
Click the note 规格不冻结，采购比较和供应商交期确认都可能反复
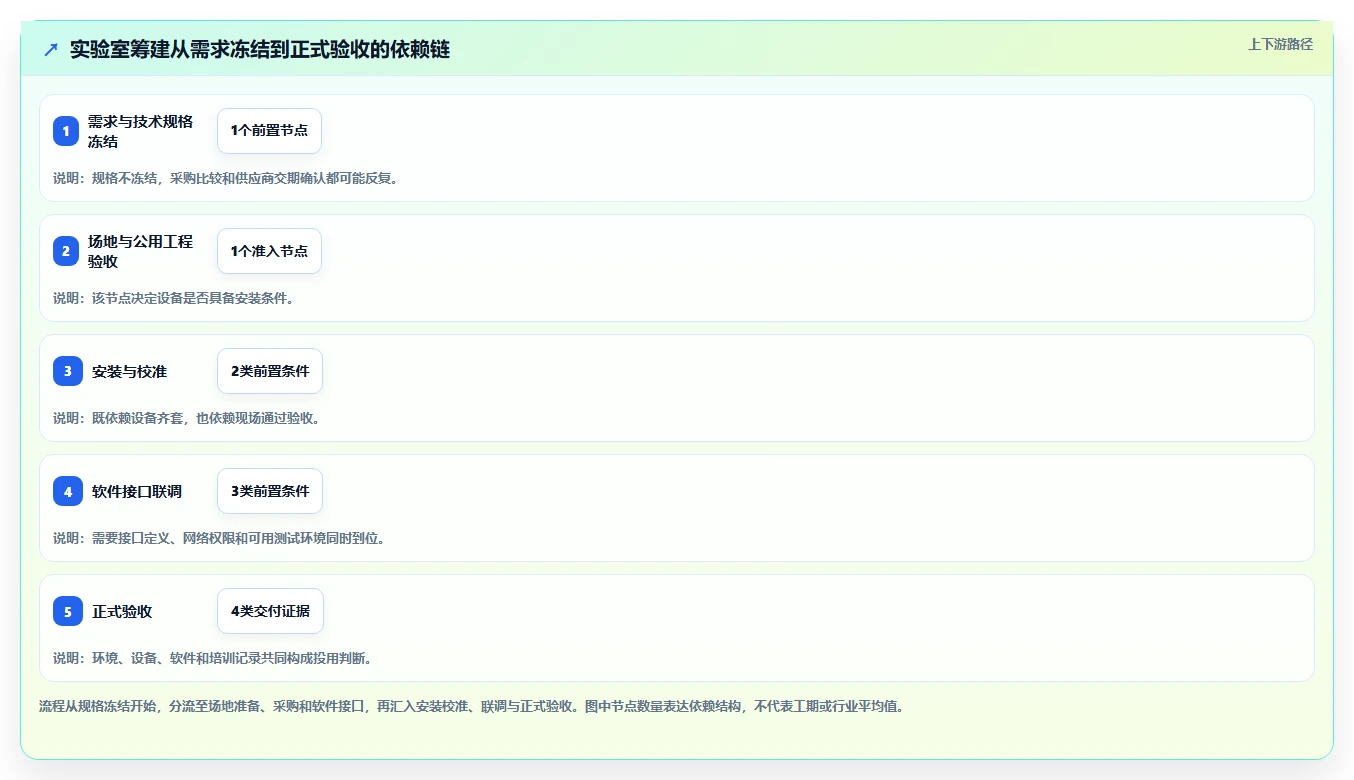point(225,178)
